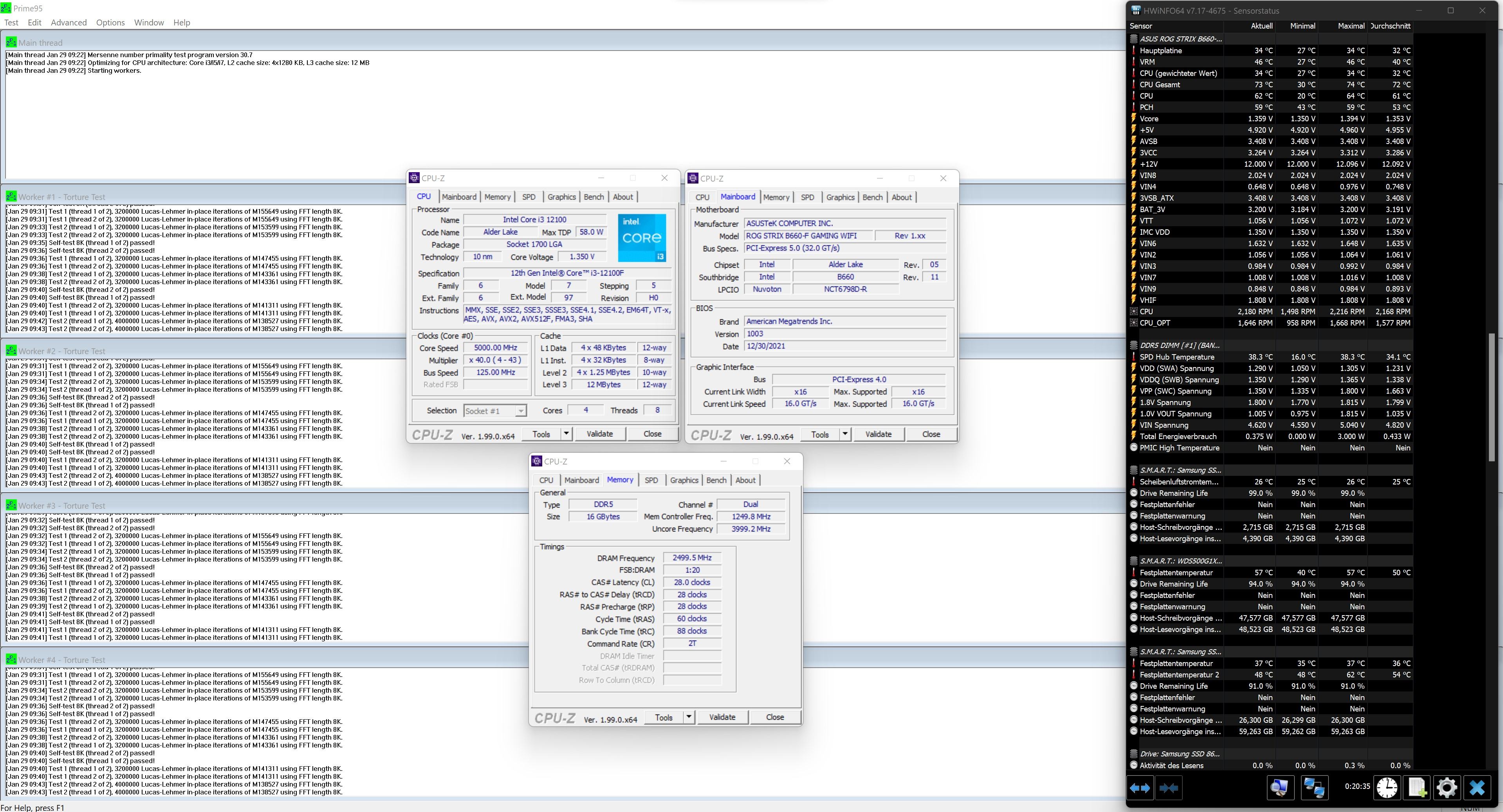Image resolution: width=1503 pixels, height=812 pixels.
Task: Click the DDR5 DIMM [#1] chip icon
Action: click(1134, 345)
